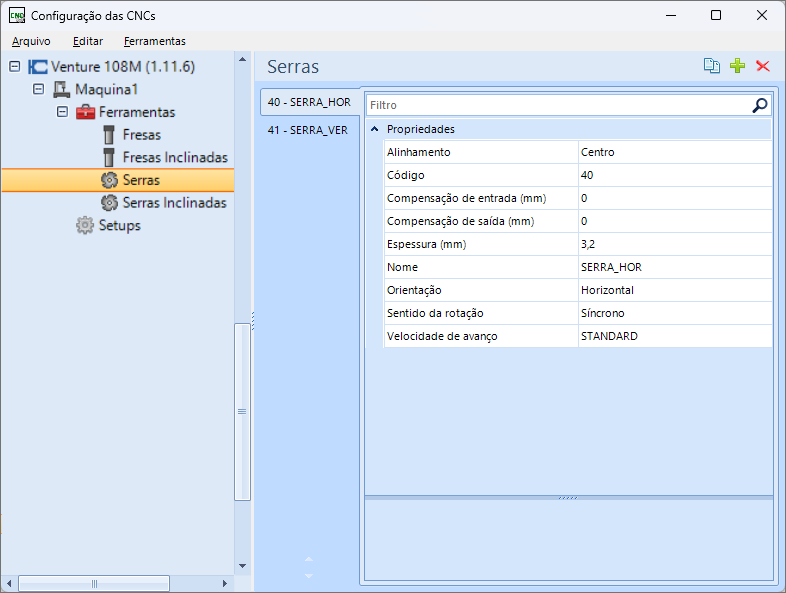This screenshot has height=593, width=786.
Task: Click the Espessura (mm) value cell
Action: [x=674, y=244]
